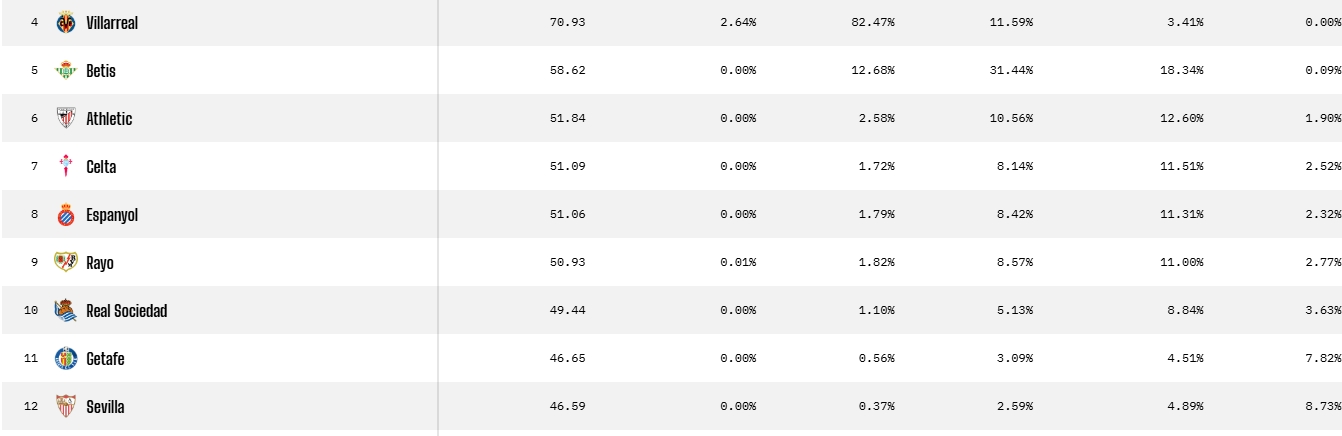
Task: Open the Betis team name link
Action: 101,71
